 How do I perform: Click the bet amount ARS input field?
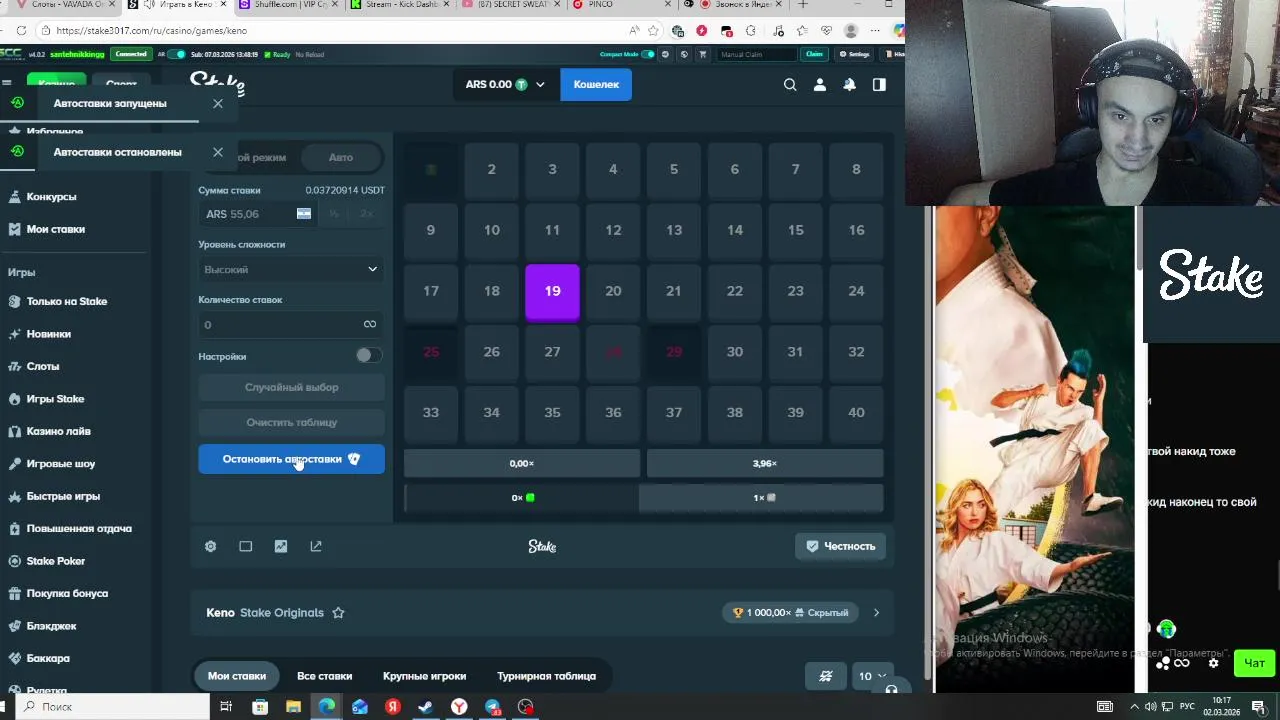259,213
